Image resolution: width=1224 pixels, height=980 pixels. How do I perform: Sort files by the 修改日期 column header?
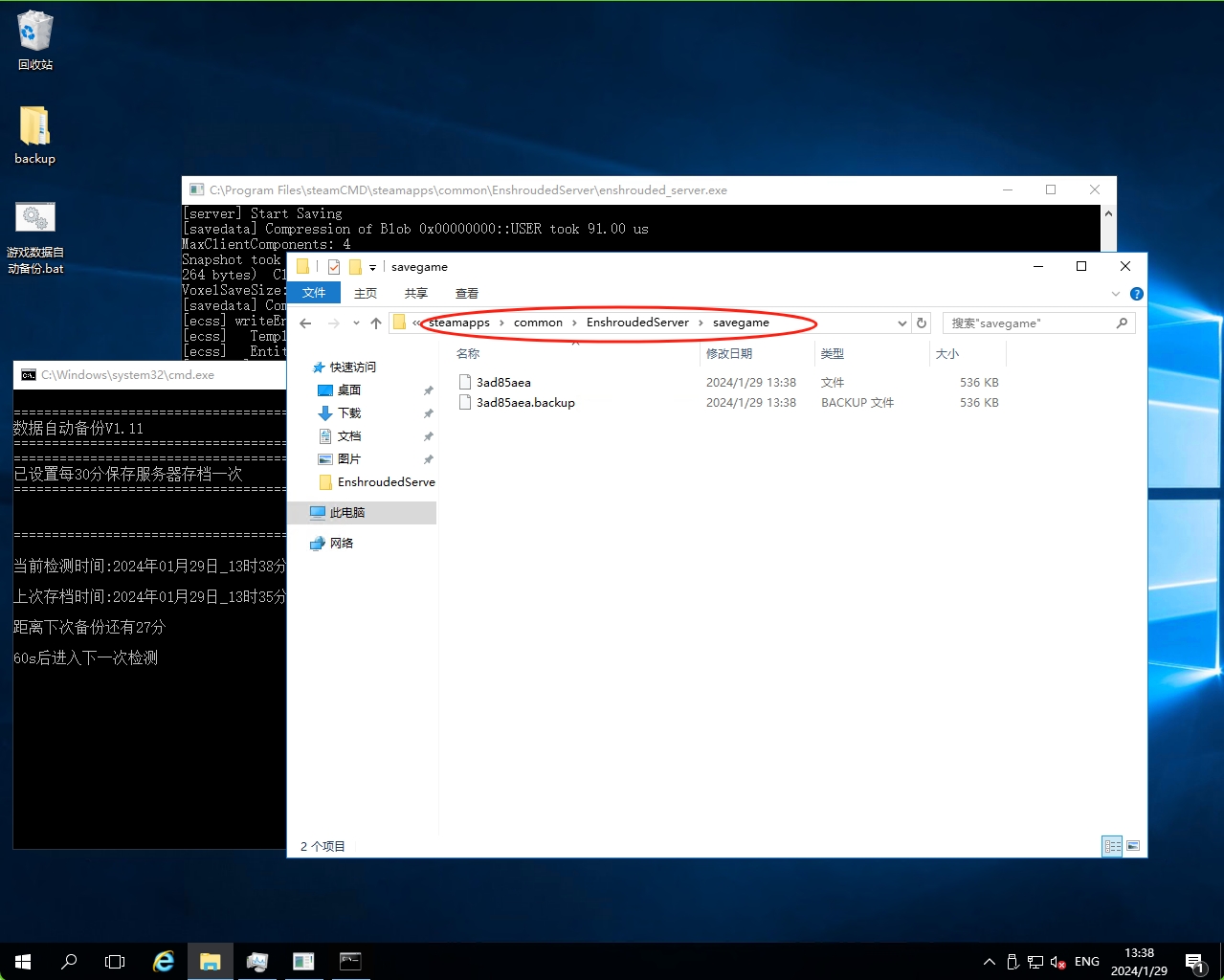click(757, 354)
